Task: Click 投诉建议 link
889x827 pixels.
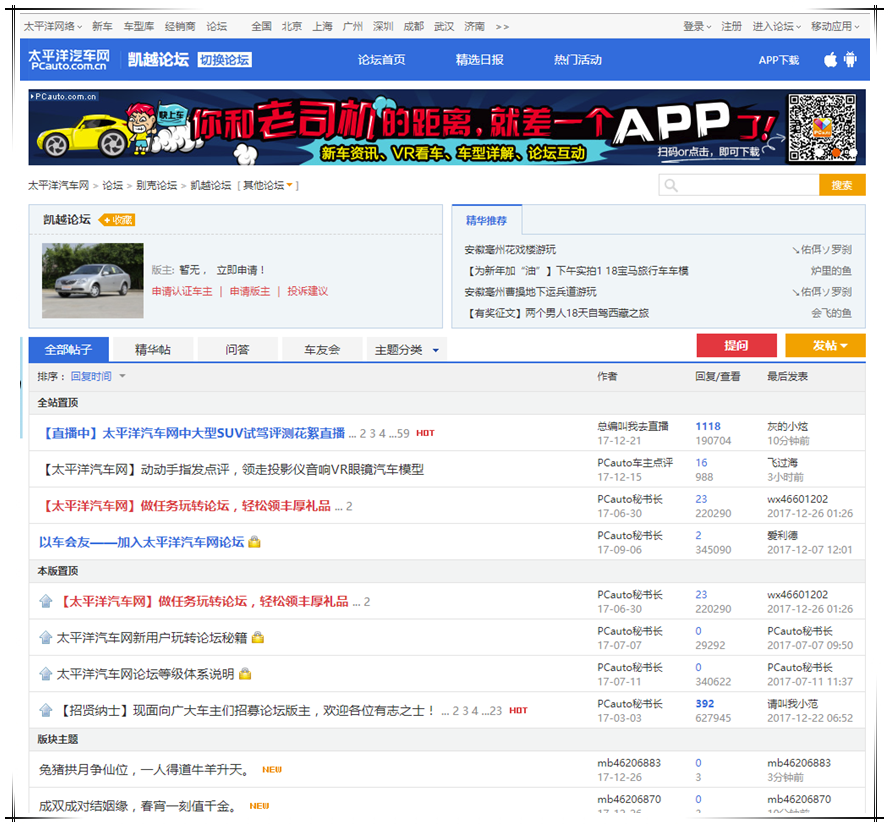Action: click(307, 291)
